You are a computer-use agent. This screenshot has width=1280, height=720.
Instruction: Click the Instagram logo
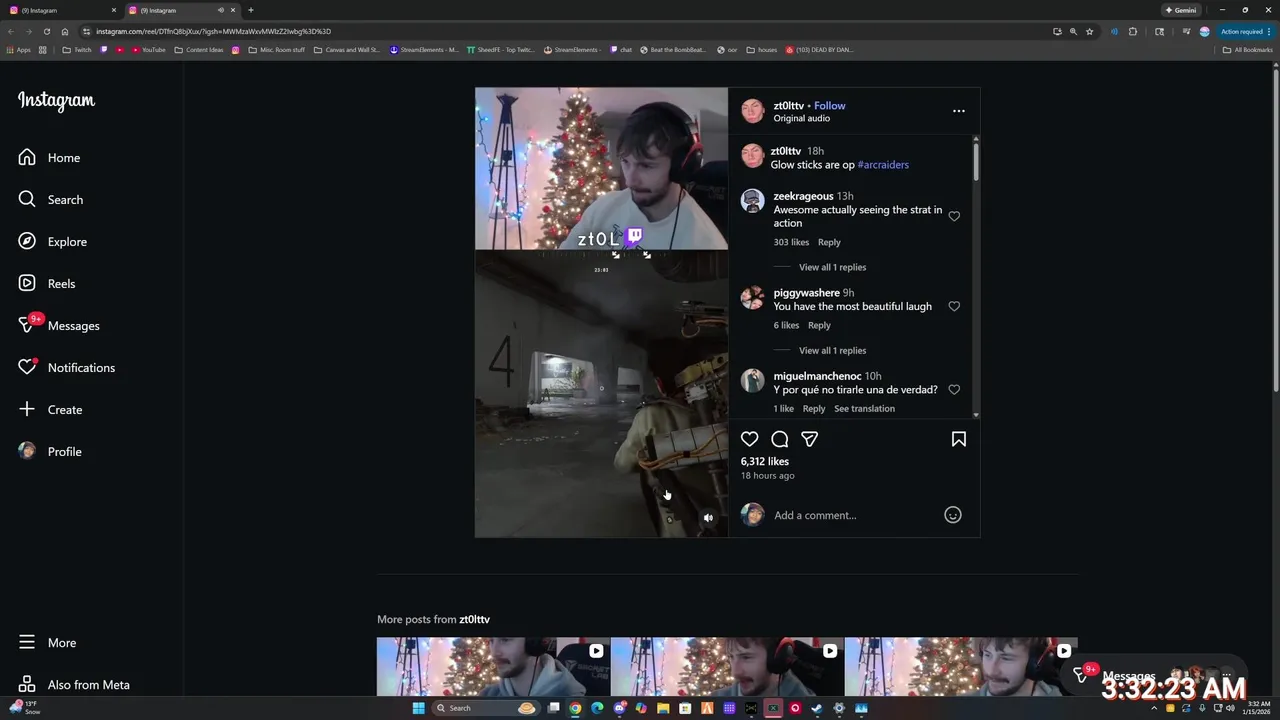click(56, 101)
